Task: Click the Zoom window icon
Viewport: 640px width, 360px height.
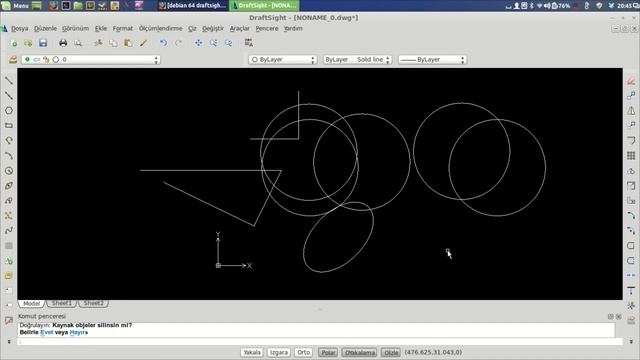Action: click(213, 43)
